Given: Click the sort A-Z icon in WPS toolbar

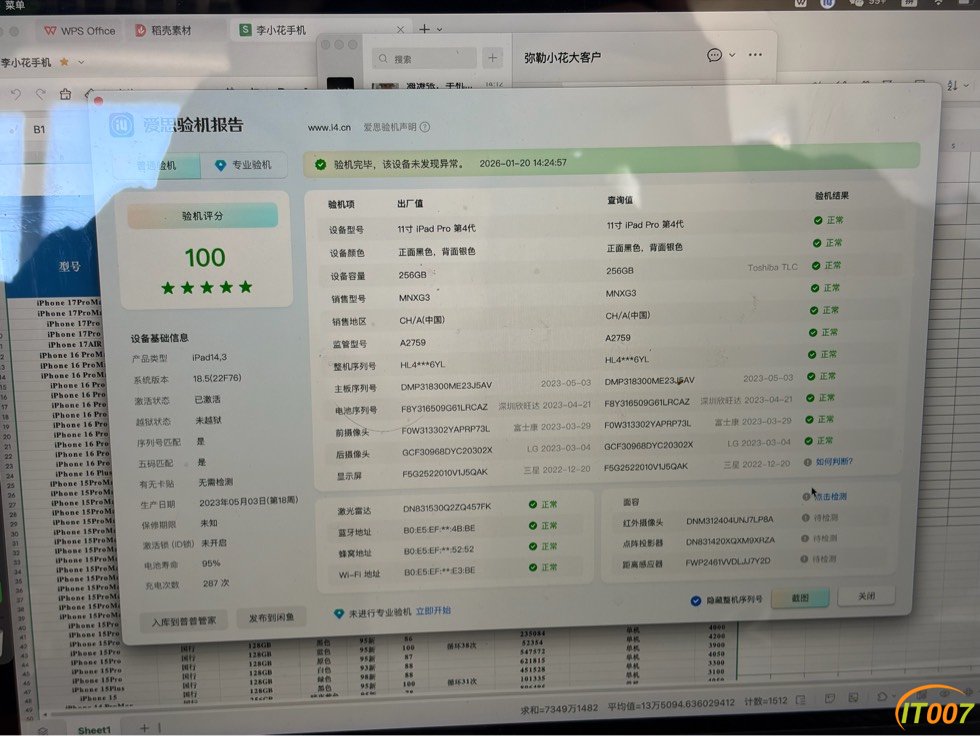Looking at the screenshot, I should coord(952,85).
